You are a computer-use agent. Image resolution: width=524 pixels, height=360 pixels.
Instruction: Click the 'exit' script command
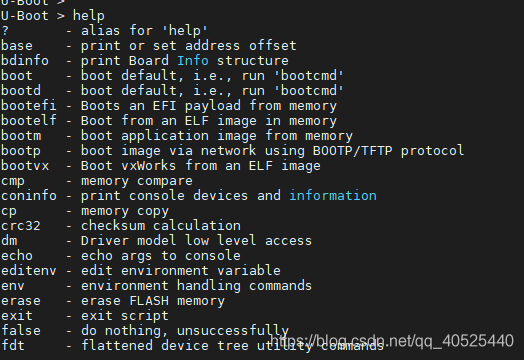(85, 316)
